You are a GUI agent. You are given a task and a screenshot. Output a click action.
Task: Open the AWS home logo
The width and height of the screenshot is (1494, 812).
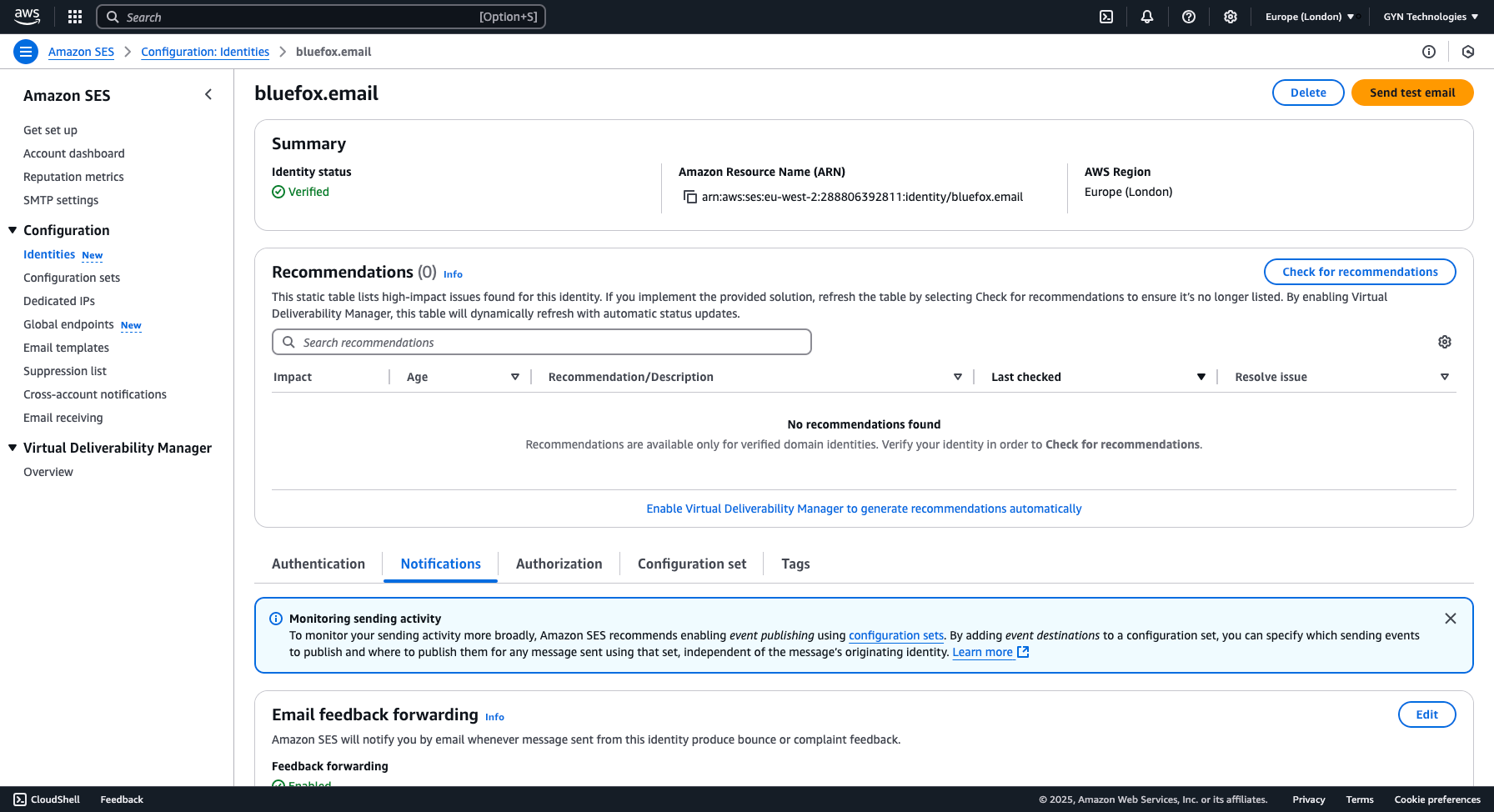28,17
